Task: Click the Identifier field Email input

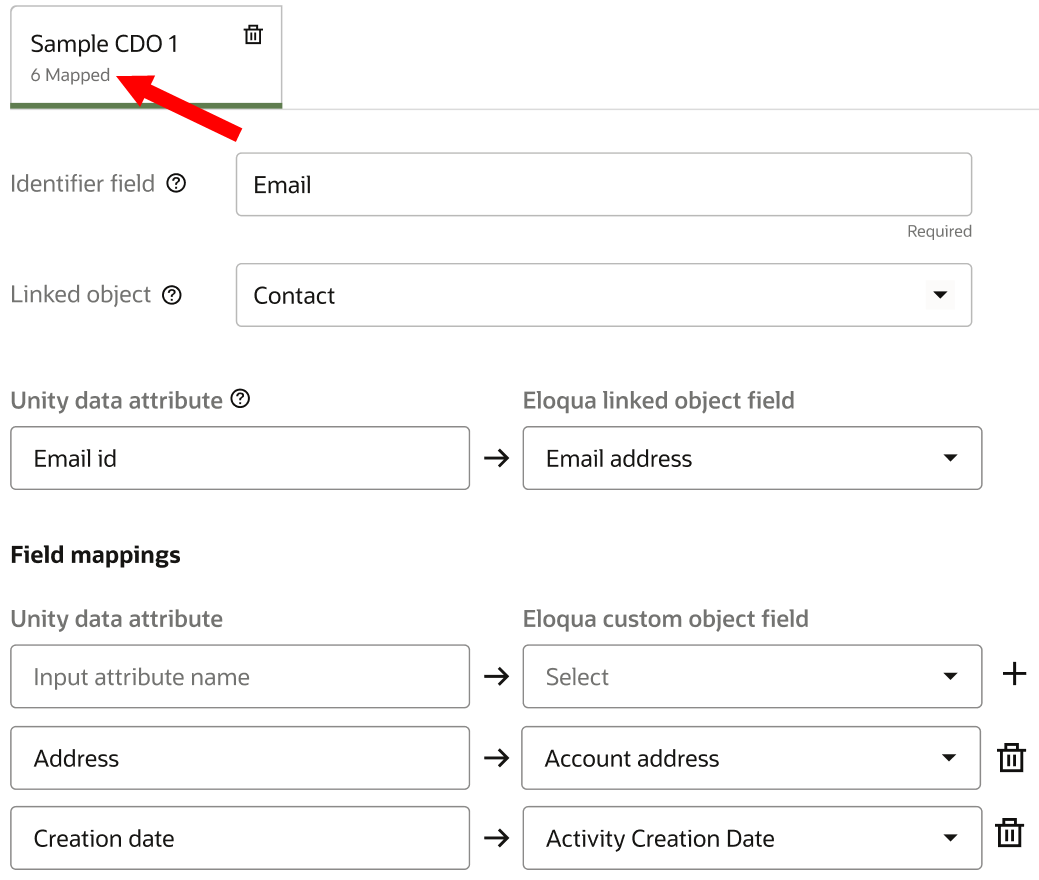Action: click(603, 185)
